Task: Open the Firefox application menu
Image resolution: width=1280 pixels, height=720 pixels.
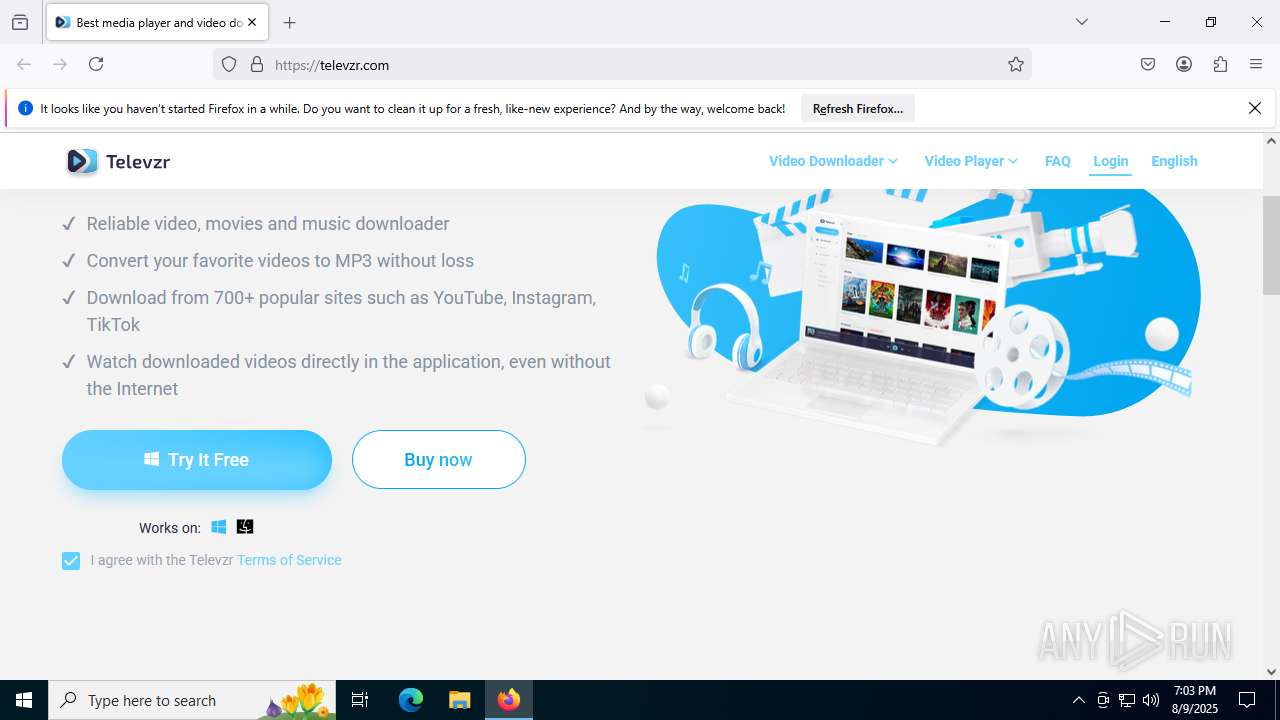Action: pos(1256,64)
